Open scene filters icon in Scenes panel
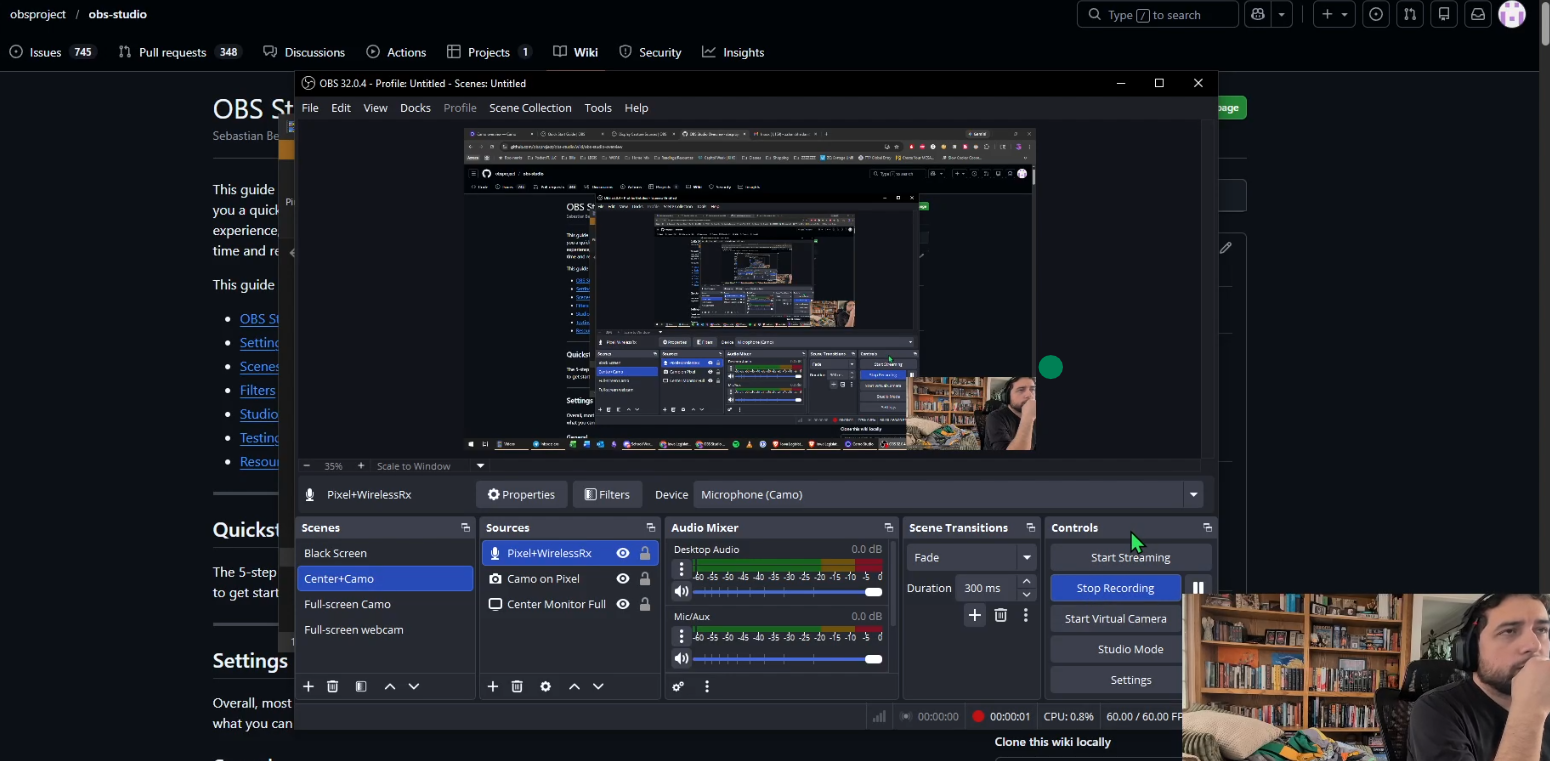The height and width of the screenshot is (761, 1550). [x=361, y=686]
